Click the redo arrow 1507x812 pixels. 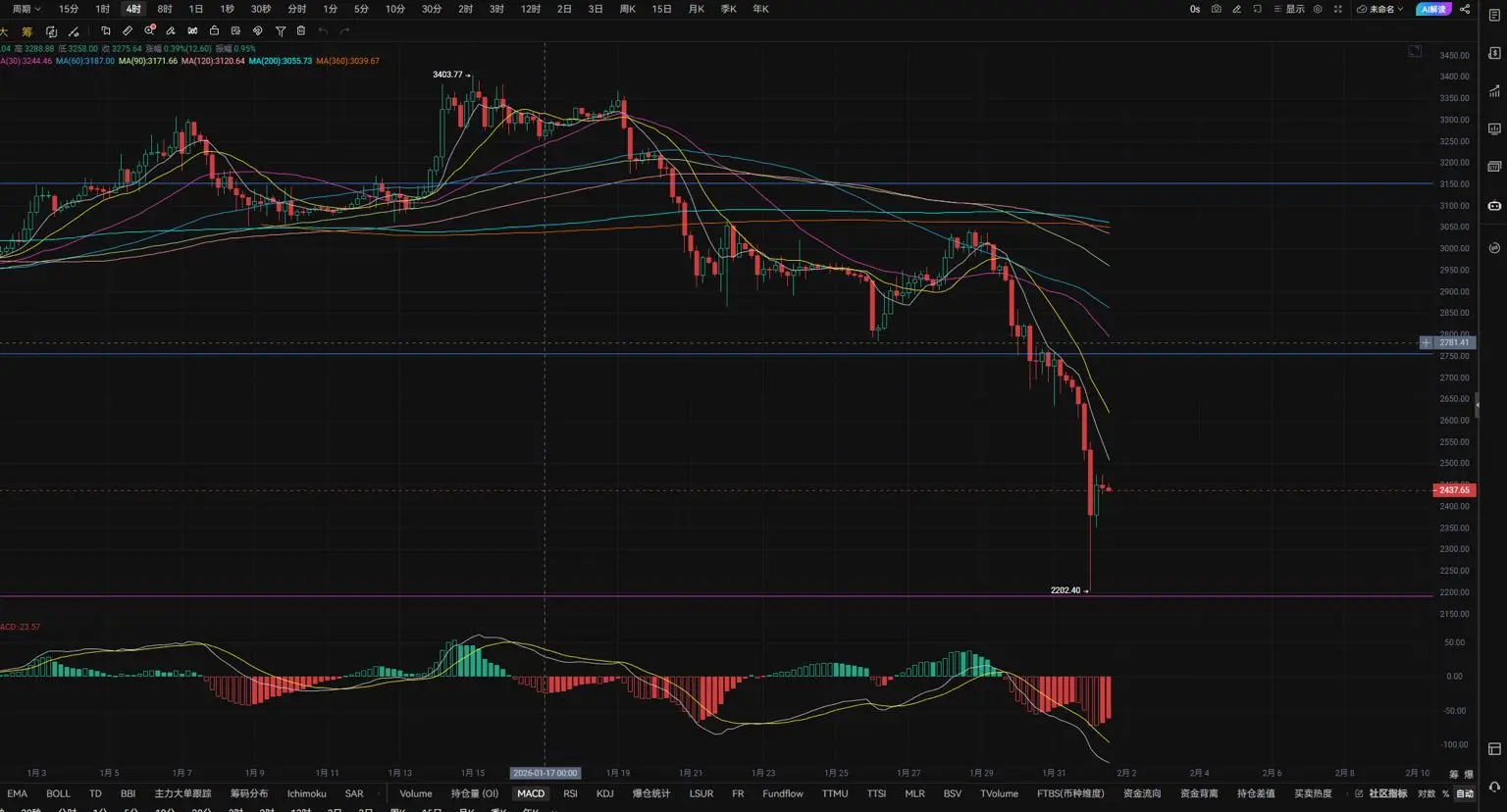pyautogui.click(x=344, y=31)
